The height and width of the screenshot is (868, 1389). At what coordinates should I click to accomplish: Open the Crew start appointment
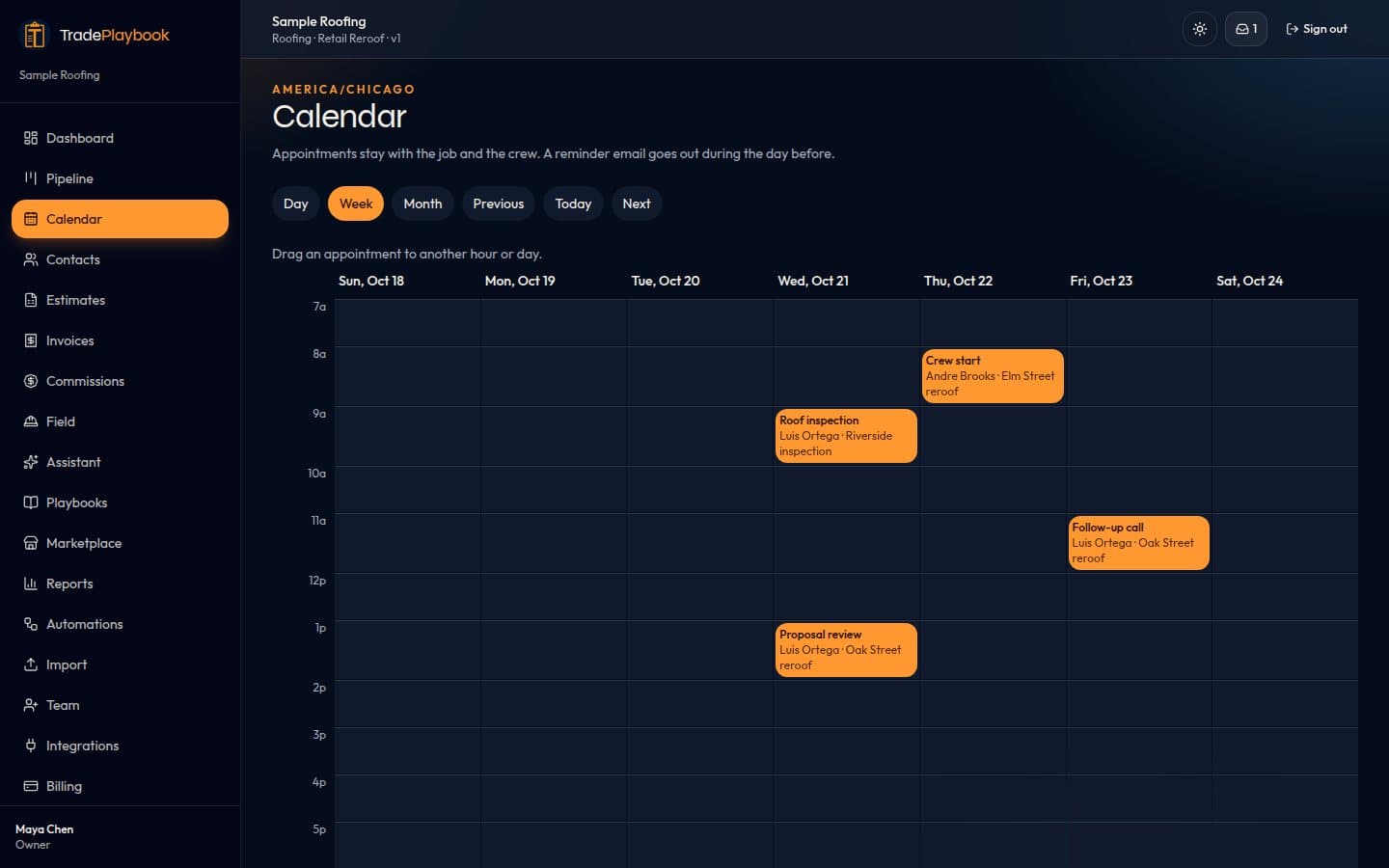[x=993, y=376]
